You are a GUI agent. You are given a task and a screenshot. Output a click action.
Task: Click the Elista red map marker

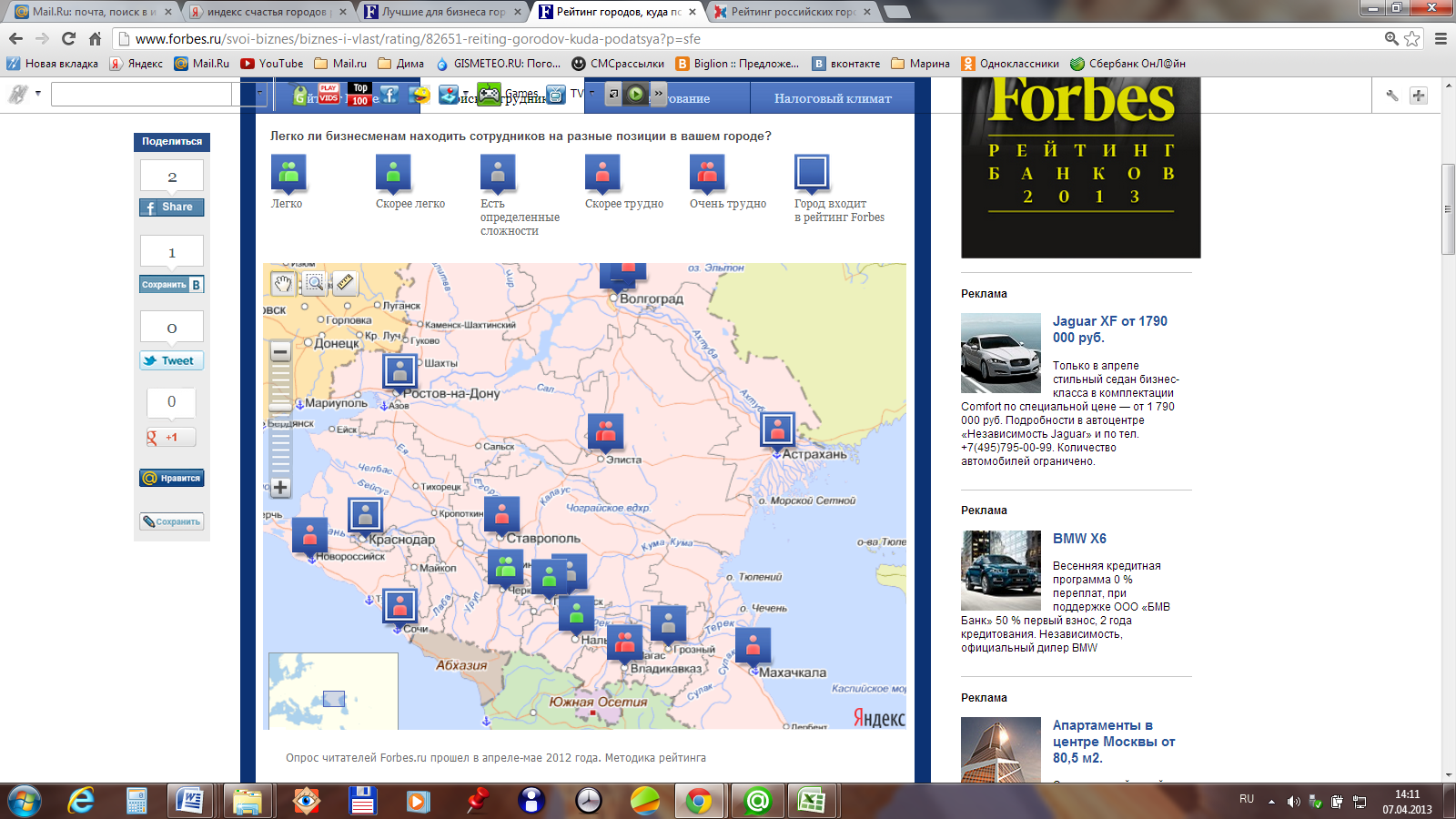pyautogui.click(x=605, y=432)
